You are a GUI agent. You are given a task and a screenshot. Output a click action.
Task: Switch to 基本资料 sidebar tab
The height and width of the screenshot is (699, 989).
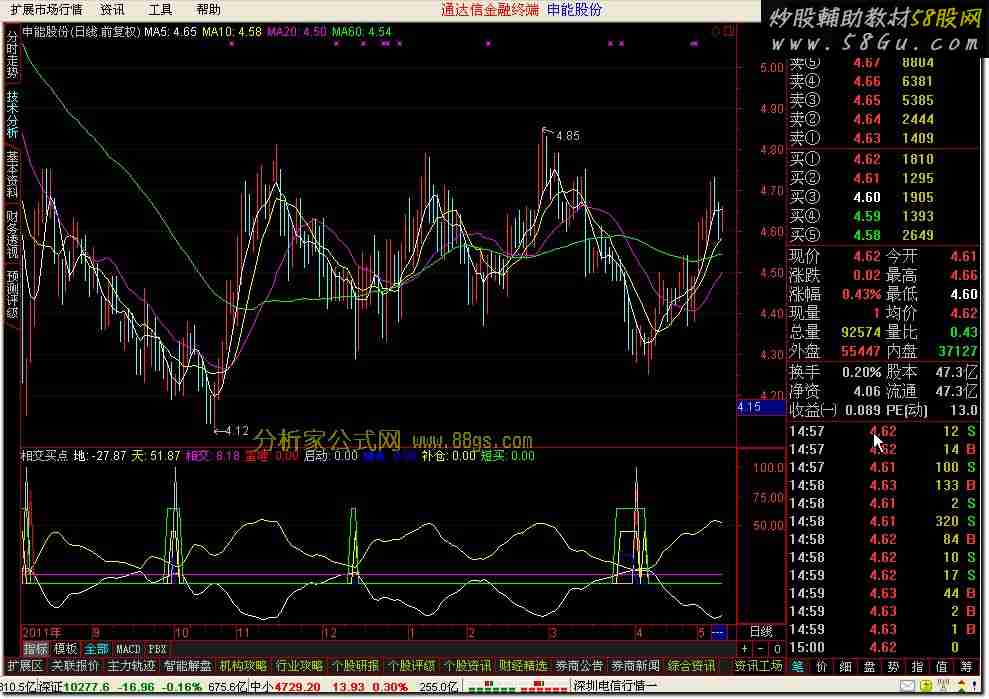click(12, 174)
